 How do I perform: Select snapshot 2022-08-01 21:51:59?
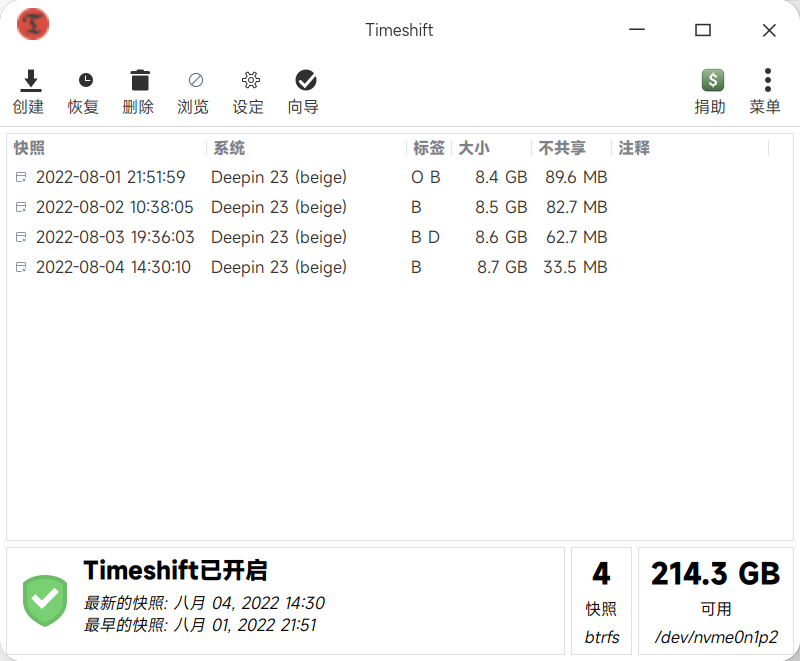111,177
